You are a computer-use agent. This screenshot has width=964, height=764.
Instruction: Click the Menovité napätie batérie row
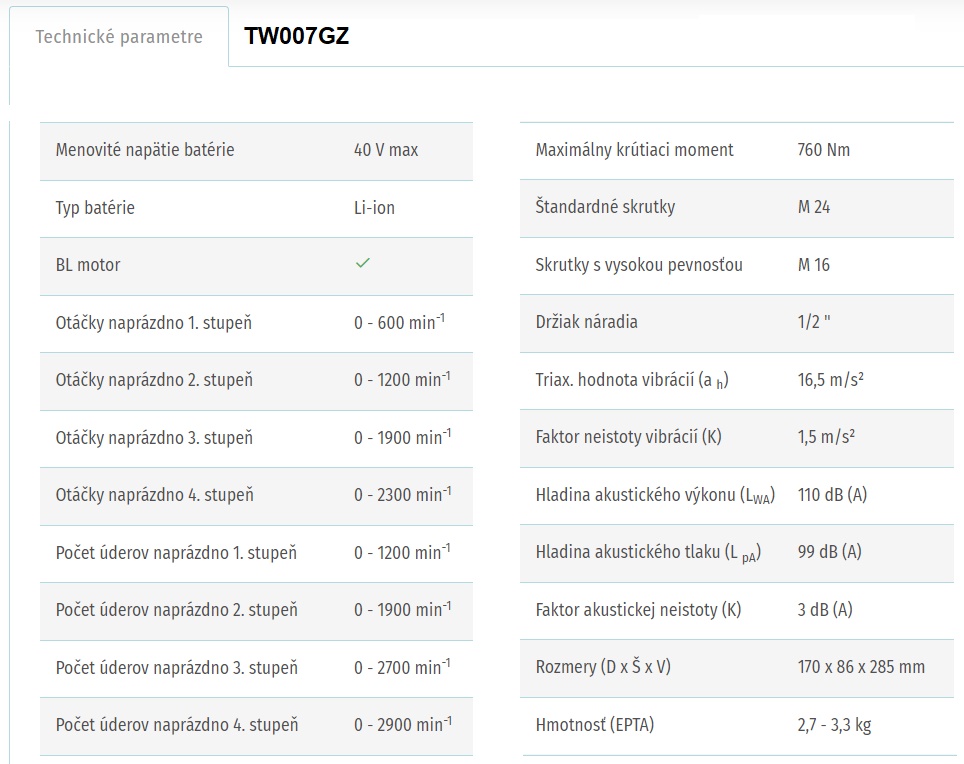coord(256,151)
